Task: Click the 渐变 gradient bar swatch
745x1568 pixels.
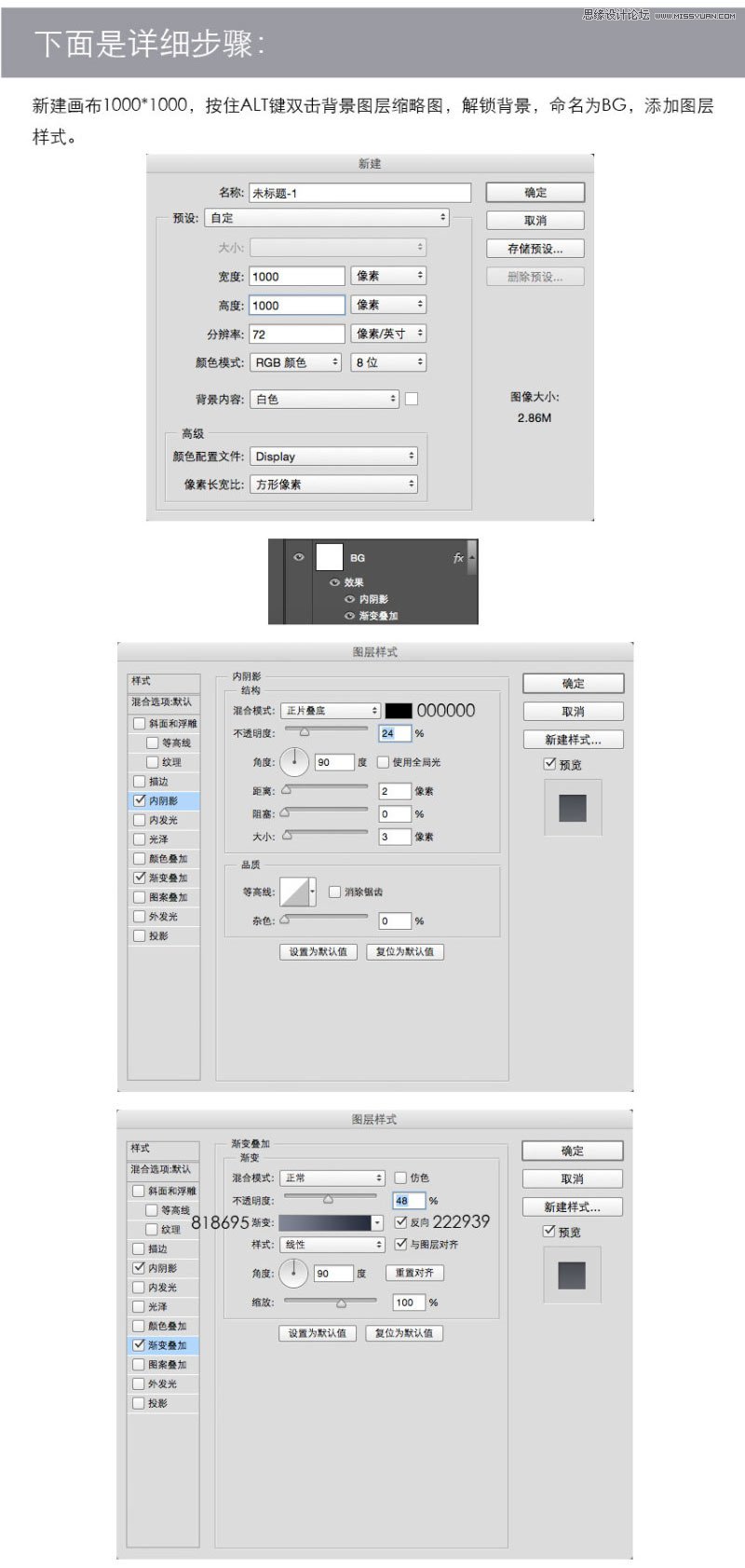Action: click(x=325, y=1222)
